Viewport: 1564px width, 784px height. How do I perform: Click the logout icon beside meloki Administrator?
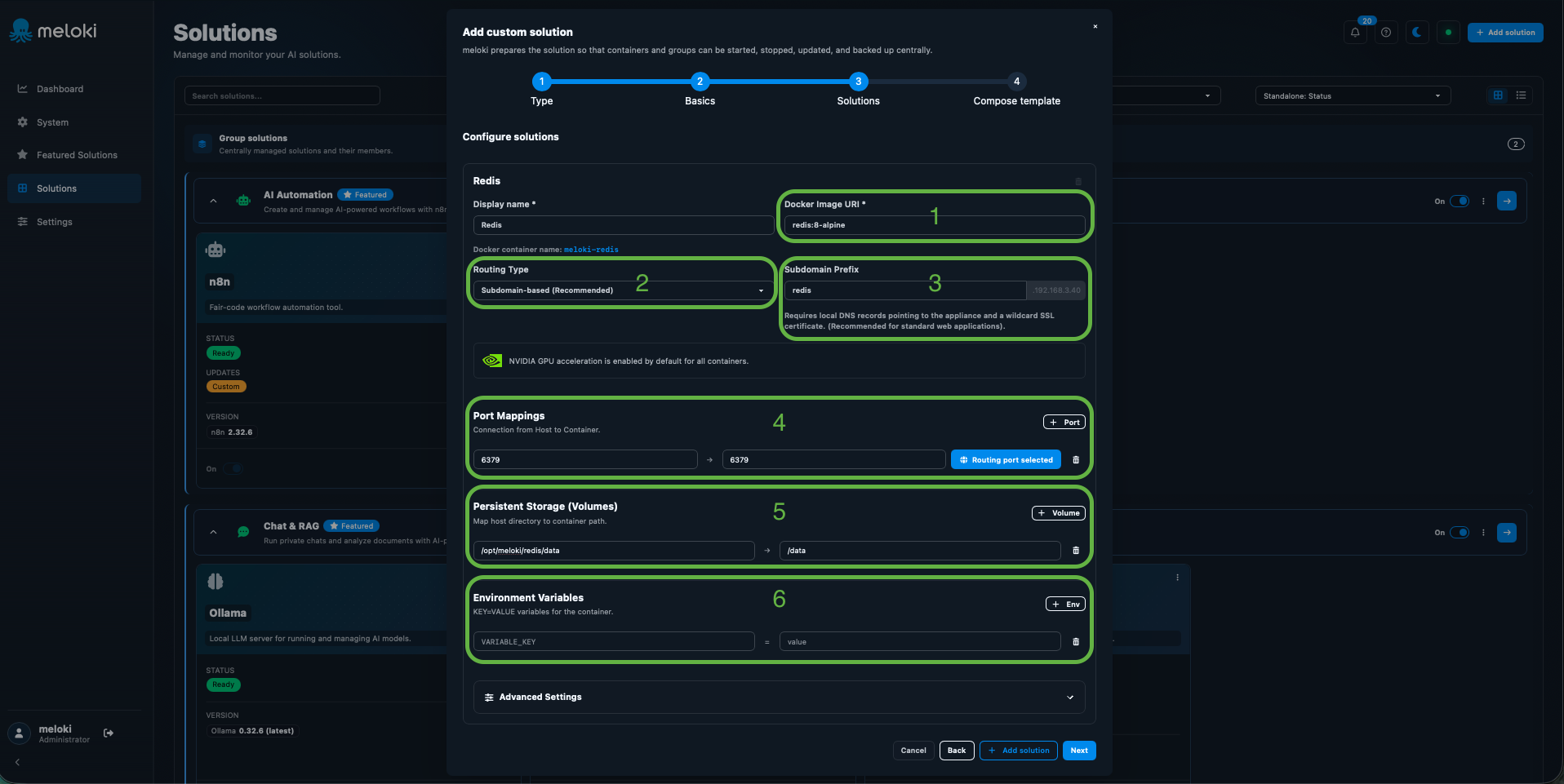pyautogui.click(x=109, y=733)
